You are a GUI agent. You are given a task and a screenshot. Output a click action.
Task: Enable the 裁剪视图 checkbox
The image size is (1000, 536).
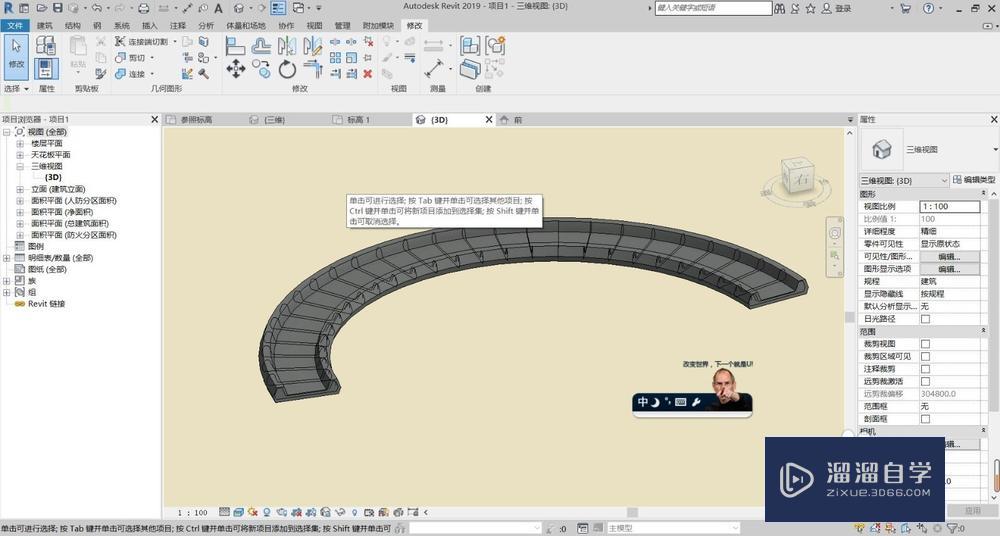tap(925, 343)
